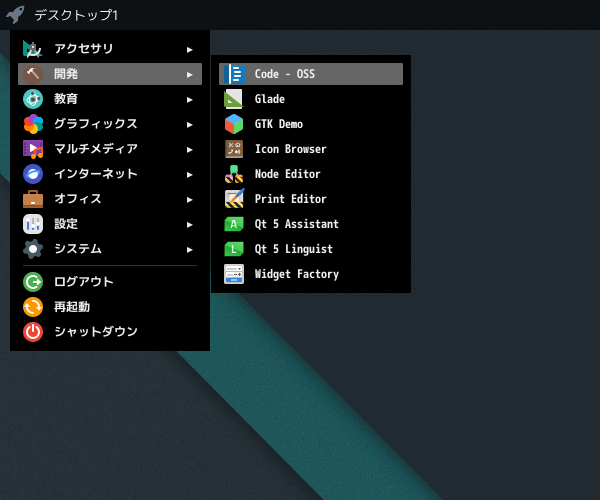The width and height of the screenshot is (600, 500).
Task: Click the colorful グラフィックス icon
Action: (33, 124)
